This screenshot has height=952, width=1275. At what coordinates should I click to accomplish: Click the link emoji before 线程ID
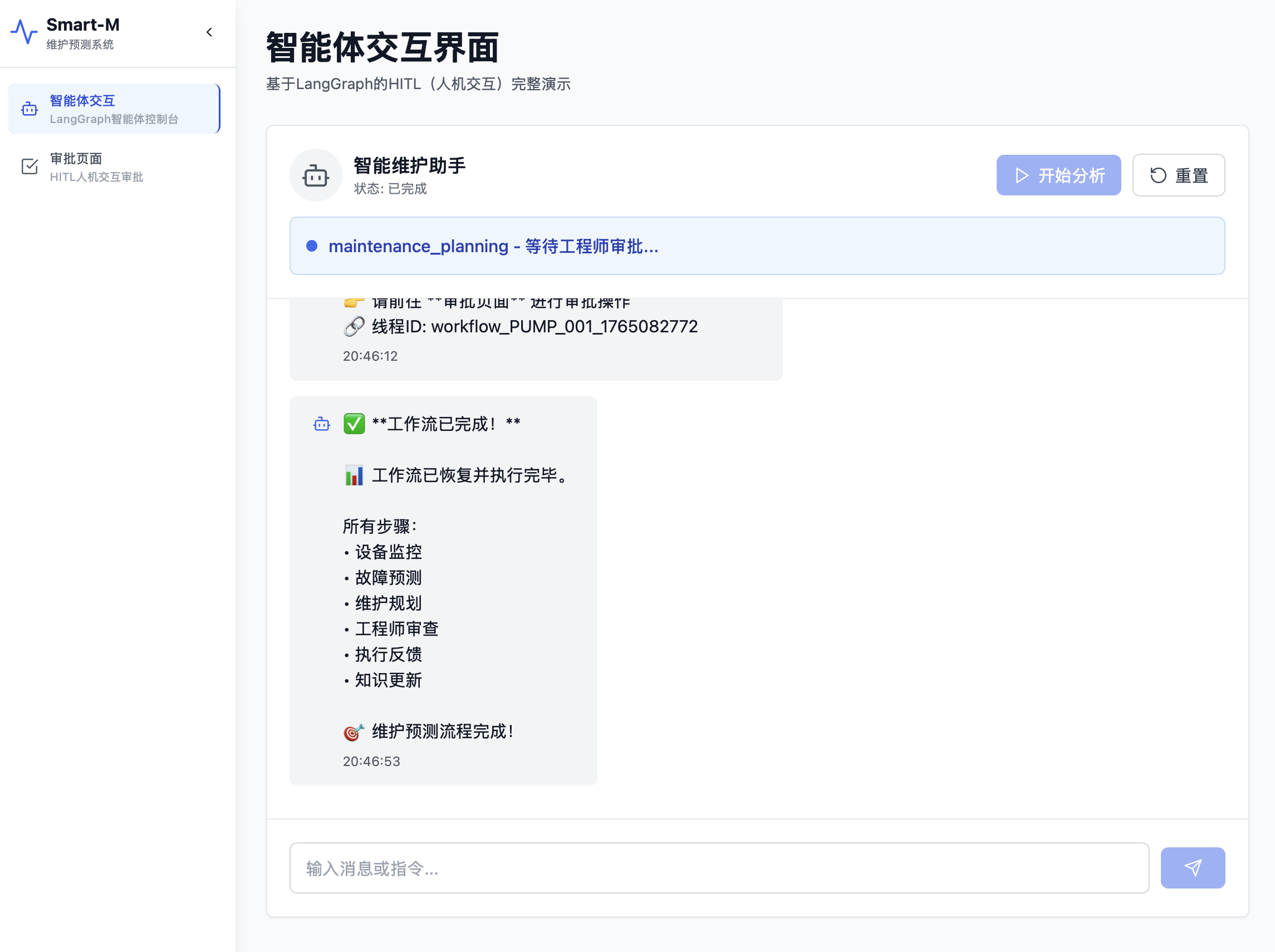(354, 327)
